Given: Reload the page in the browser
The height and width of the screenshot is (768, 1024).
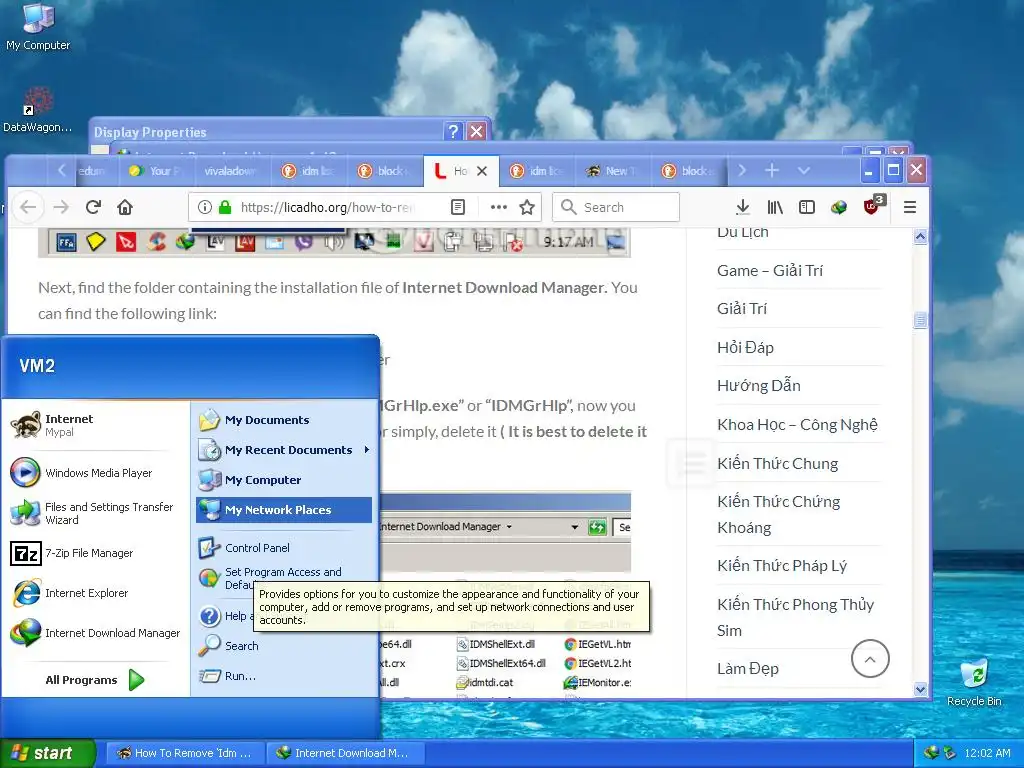Looking at the screenshot, I should tap(93, 207).
